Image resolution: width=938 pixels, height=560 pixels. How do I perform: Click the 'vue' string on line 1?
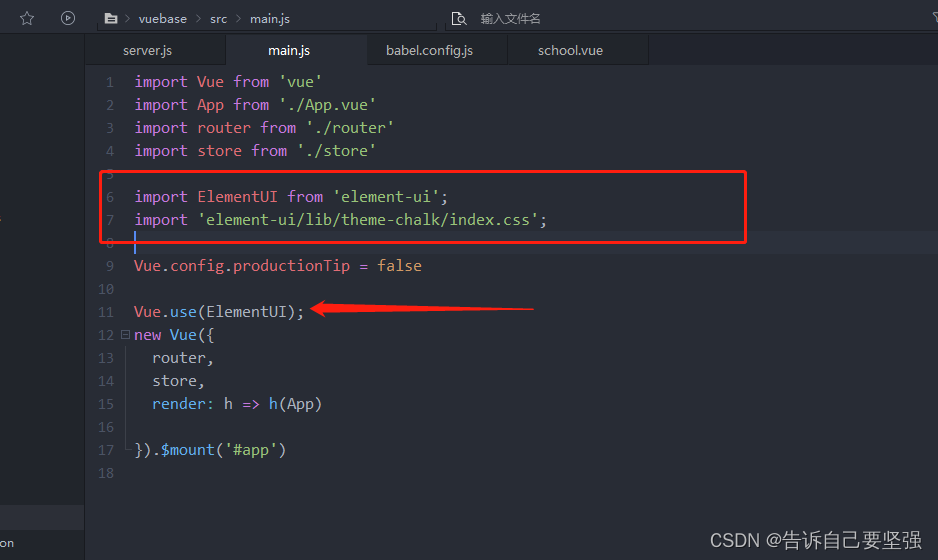pyautogui.click(x=300, y=82)
